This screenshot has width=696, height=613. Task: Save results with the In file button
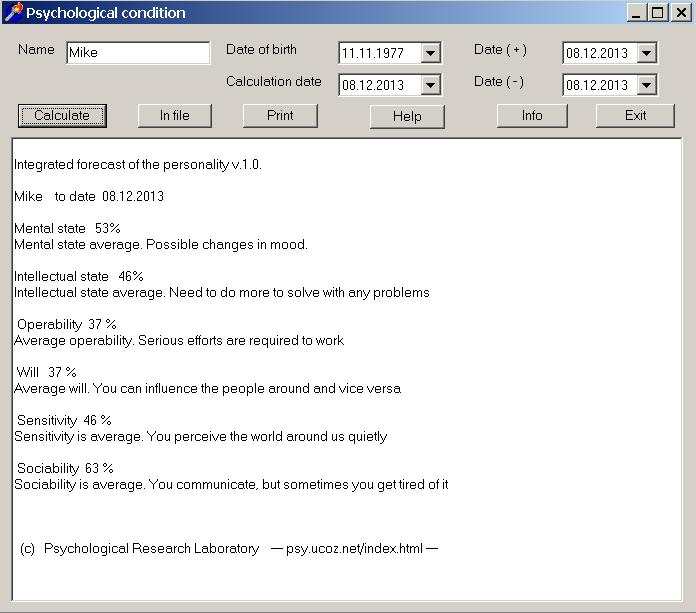(x=174, y=116)
